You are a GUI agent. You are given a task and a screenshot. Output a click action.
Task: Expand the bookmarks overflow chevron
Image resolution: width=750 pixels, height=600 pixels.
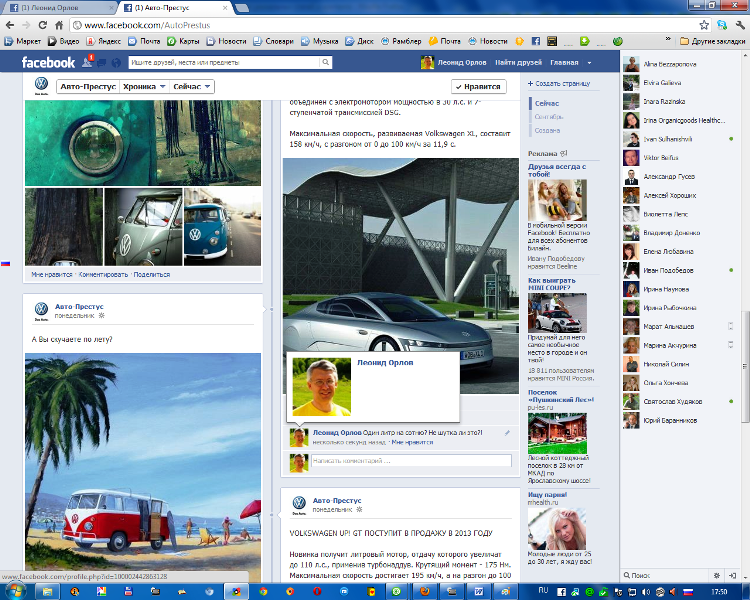[668, 39]
